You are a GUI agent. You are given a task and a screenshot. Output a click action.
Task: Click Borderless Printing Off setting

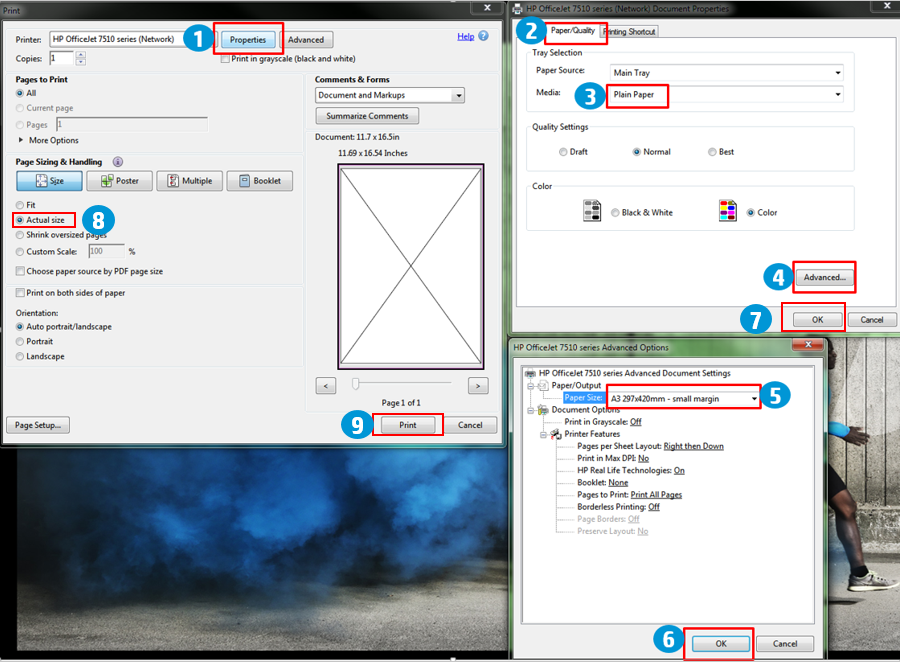[654, 507]
